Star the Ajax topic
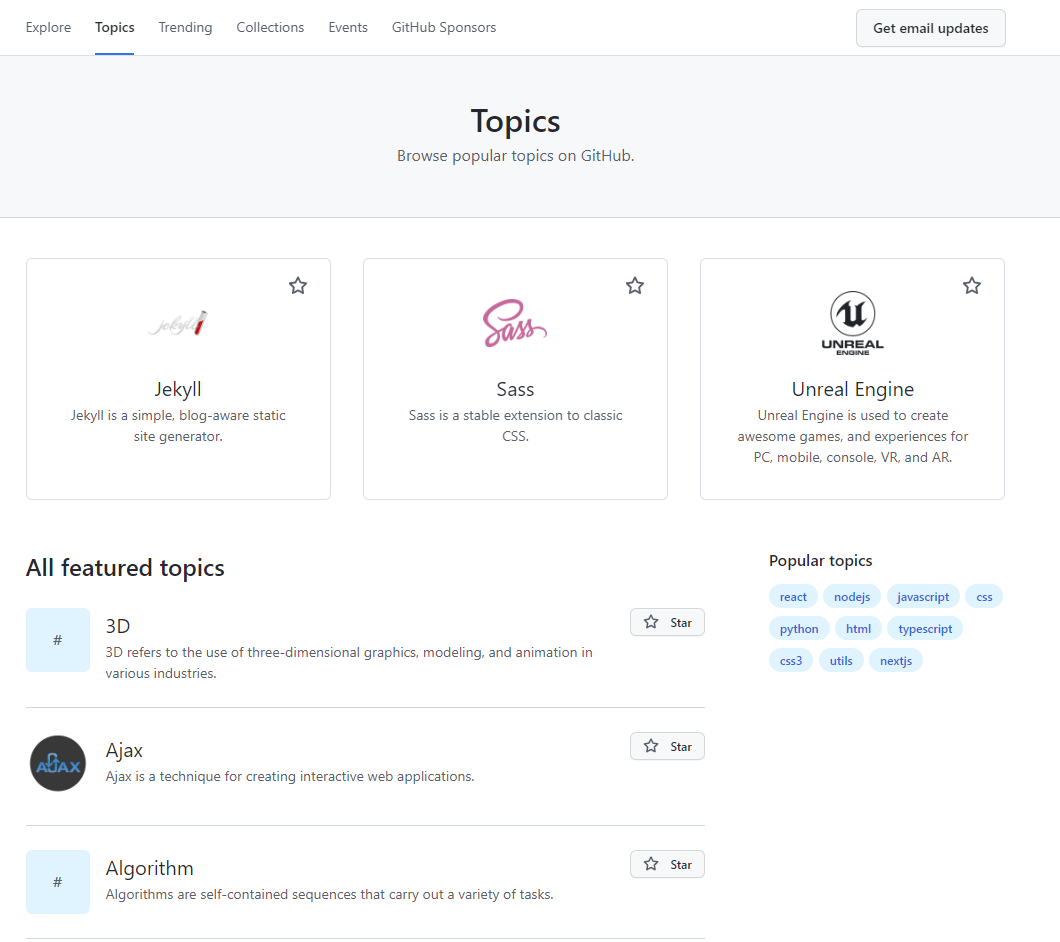 (666, 745)
